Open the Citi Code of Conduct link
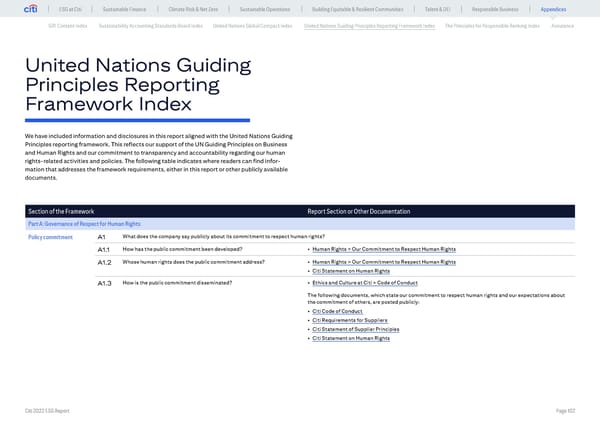Image resolution: width=600 pixels, height=425 pixels. tap(339, 312)
